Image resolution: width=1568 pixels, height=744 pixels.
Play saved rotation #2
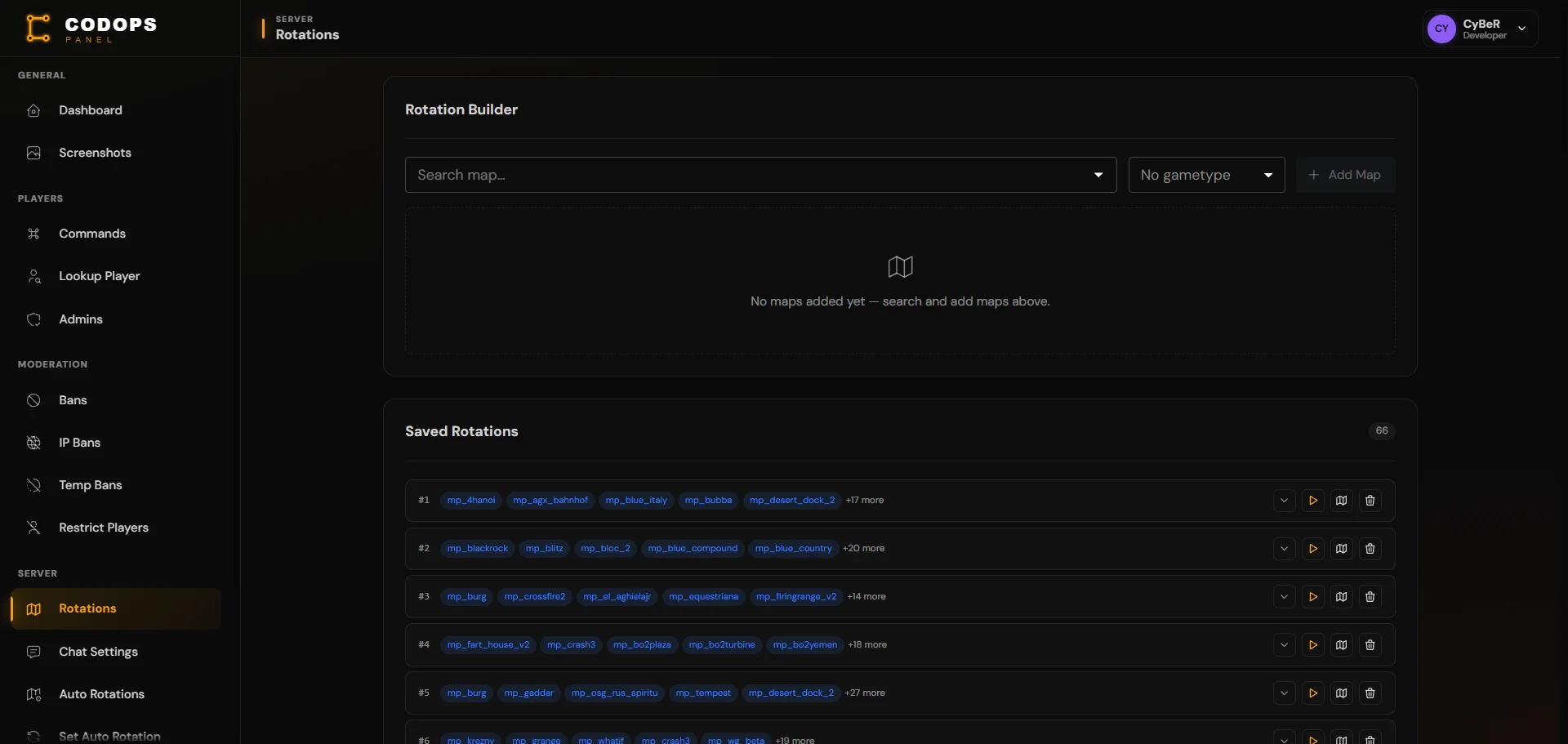tap(1312, 549)
